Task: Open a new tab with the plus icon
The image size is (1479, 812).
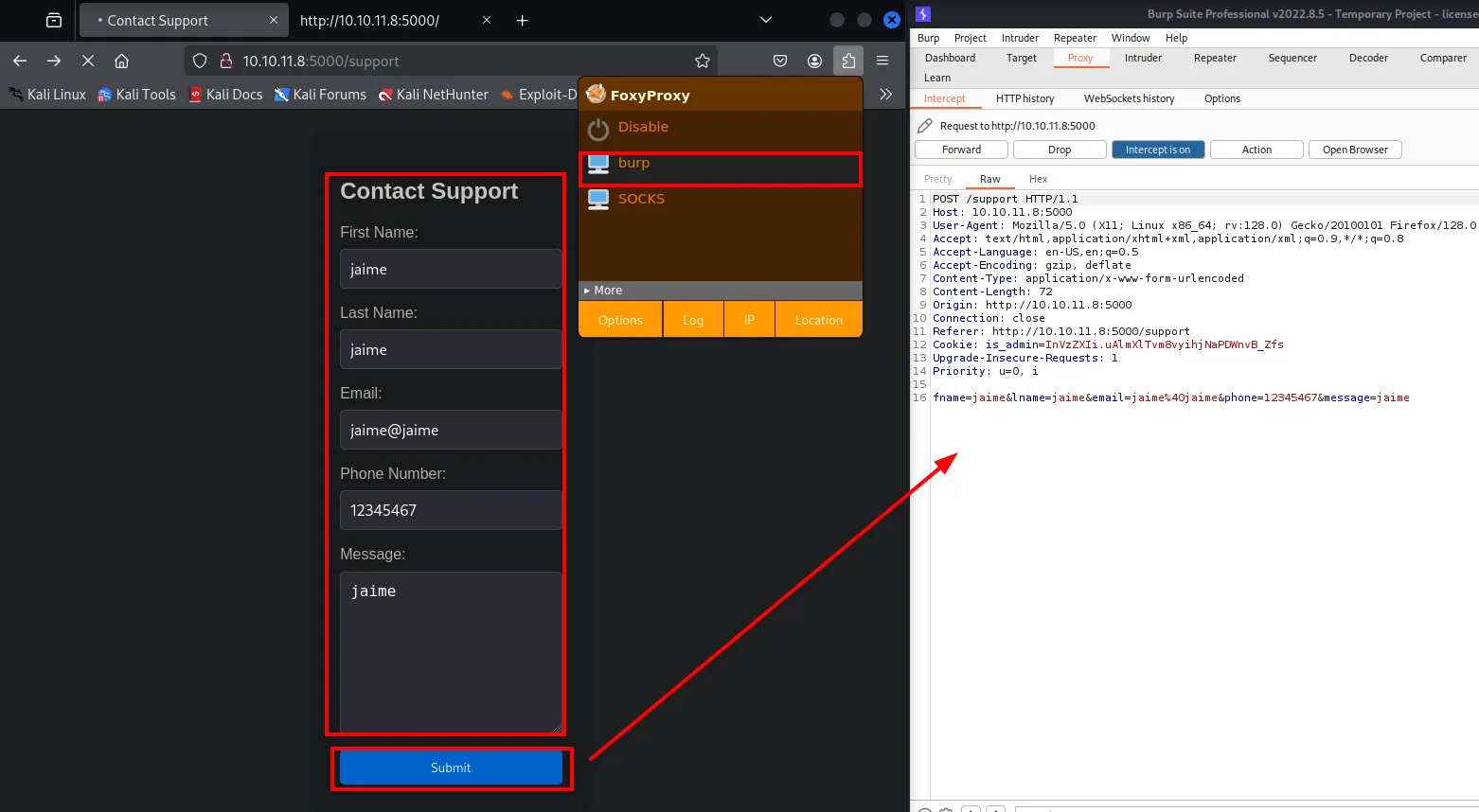Action: click(x=522, y=20)
